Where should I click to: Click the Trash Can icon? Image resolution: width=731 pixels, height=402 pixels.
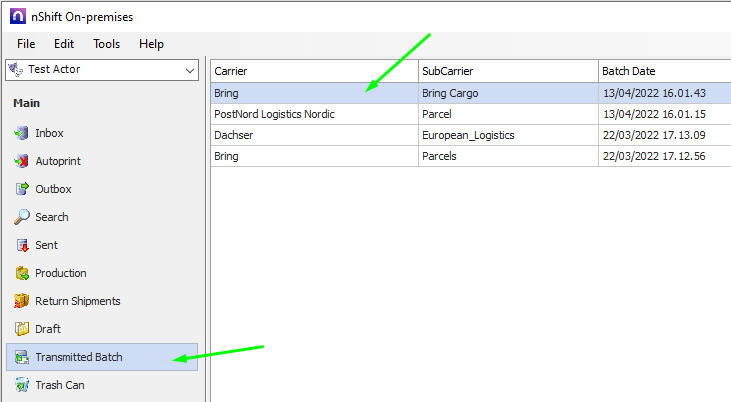click(x=22, y=385)
